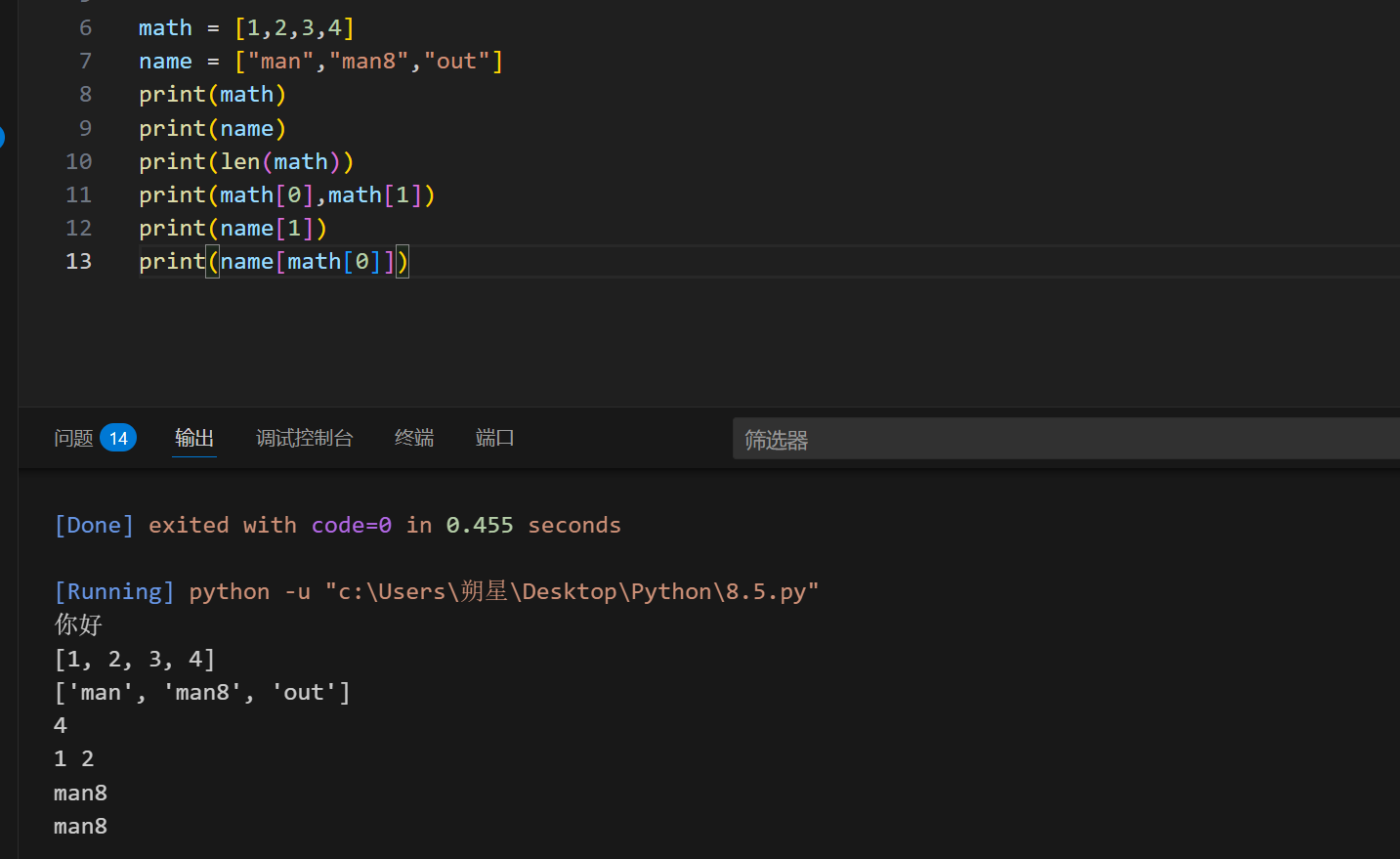Place cursor in print(name[math[0]]) code
This screenshot has height=859, width=1400.
coord(274,262)
